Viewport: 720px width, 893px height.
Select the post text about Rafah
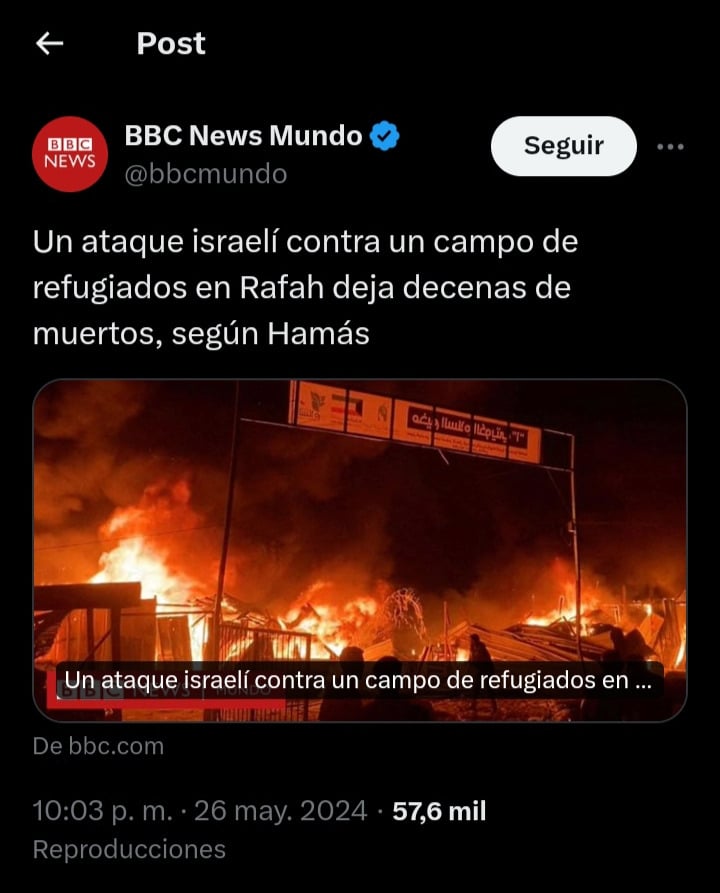pyautogui.click(x=305, y=288)
